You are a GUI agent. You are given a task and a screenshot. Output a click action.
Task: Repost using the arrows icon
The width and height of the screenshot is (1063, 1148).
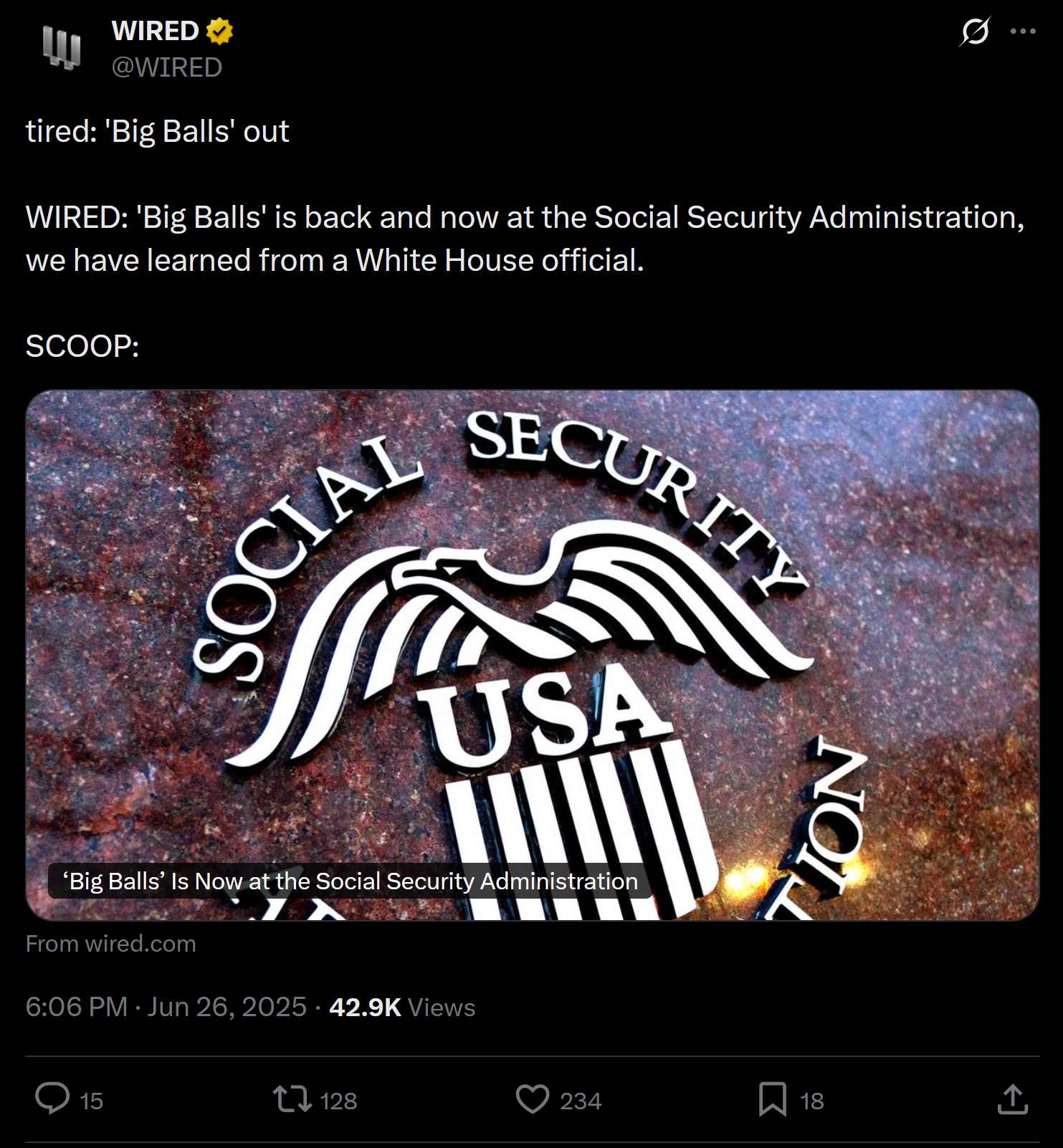pyautogui.click(x=292, y=1099)
